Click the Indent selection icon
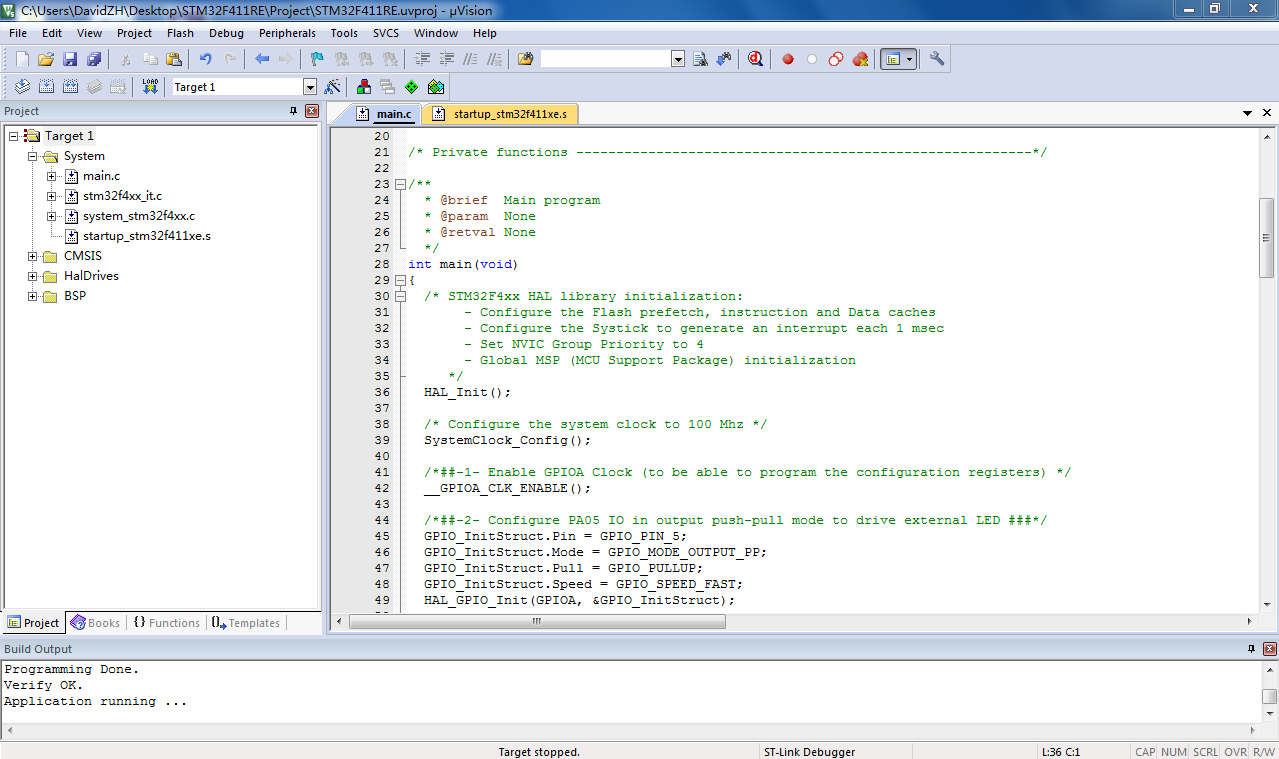This screenshot has width=1279, height=759. pyautogui.click(x=422, y=59)
